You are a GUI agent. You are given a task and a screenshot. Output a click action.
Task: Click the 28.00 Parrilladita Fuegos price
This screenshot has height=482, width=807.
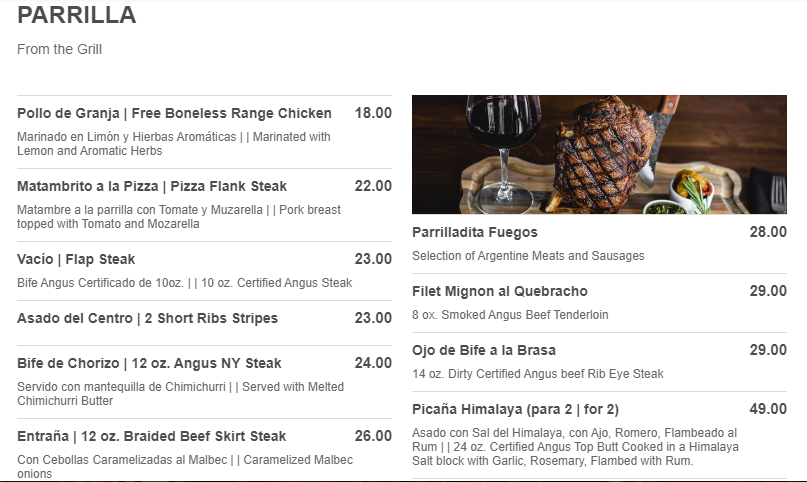click(x=768, y=232)
